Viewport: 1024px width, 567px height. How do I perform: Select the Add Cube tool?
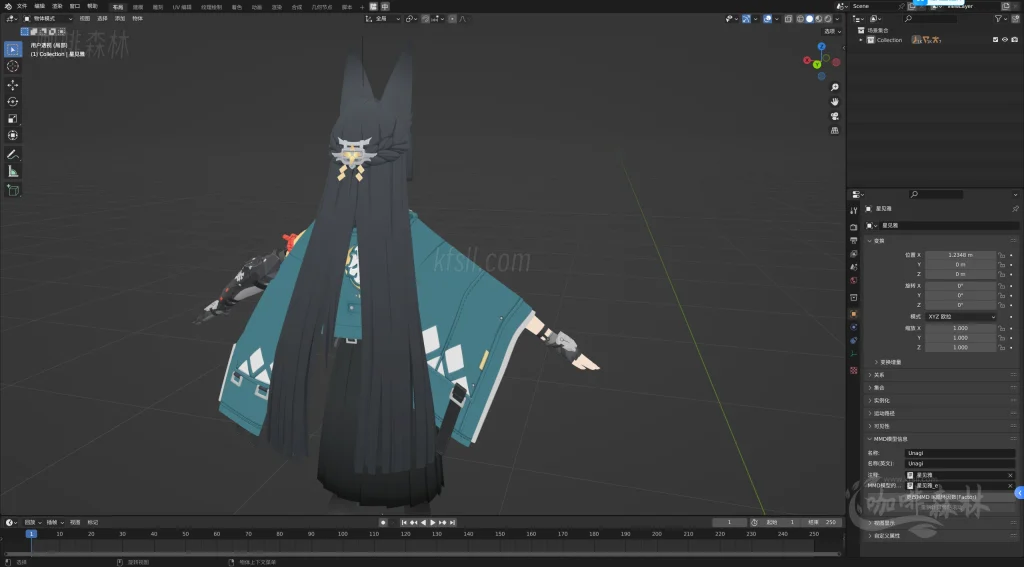[x=12, y=190]
